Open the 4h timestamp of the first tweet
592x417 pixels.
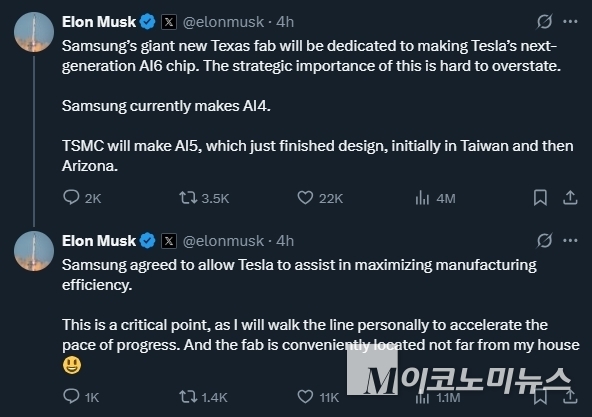click(285, 22)
